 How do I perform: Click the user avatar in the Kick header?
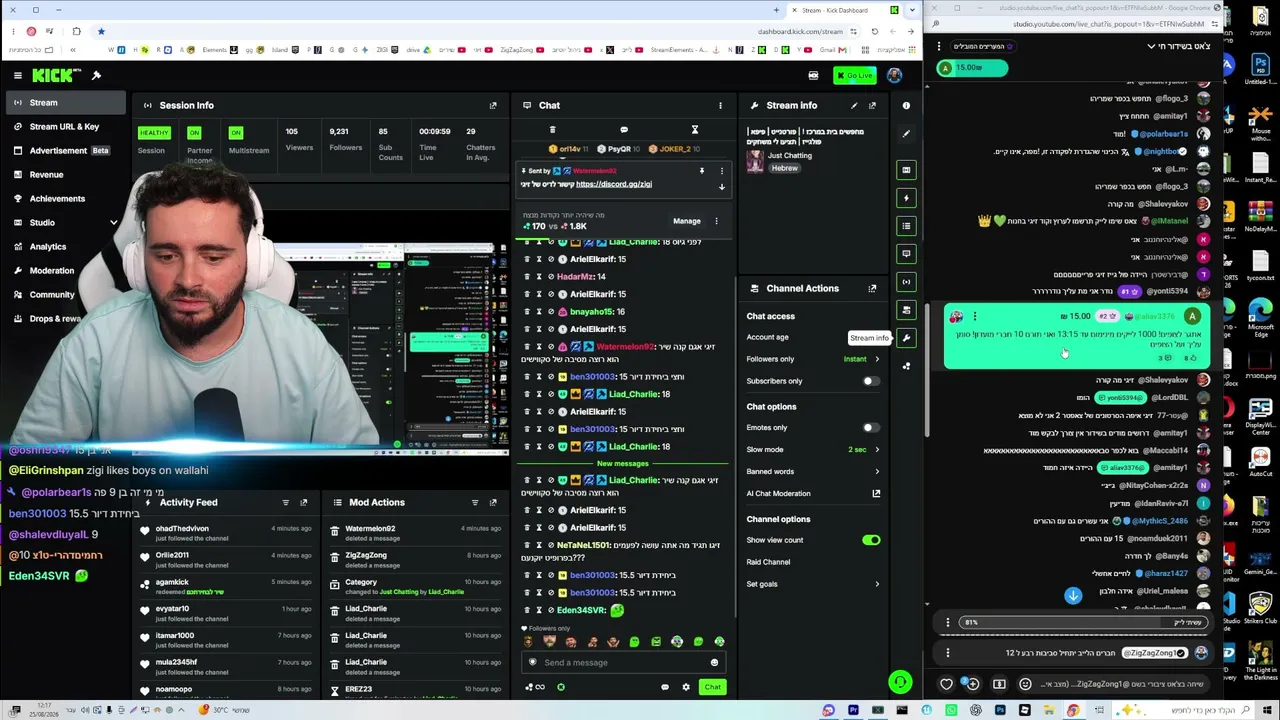coord(894,75)
